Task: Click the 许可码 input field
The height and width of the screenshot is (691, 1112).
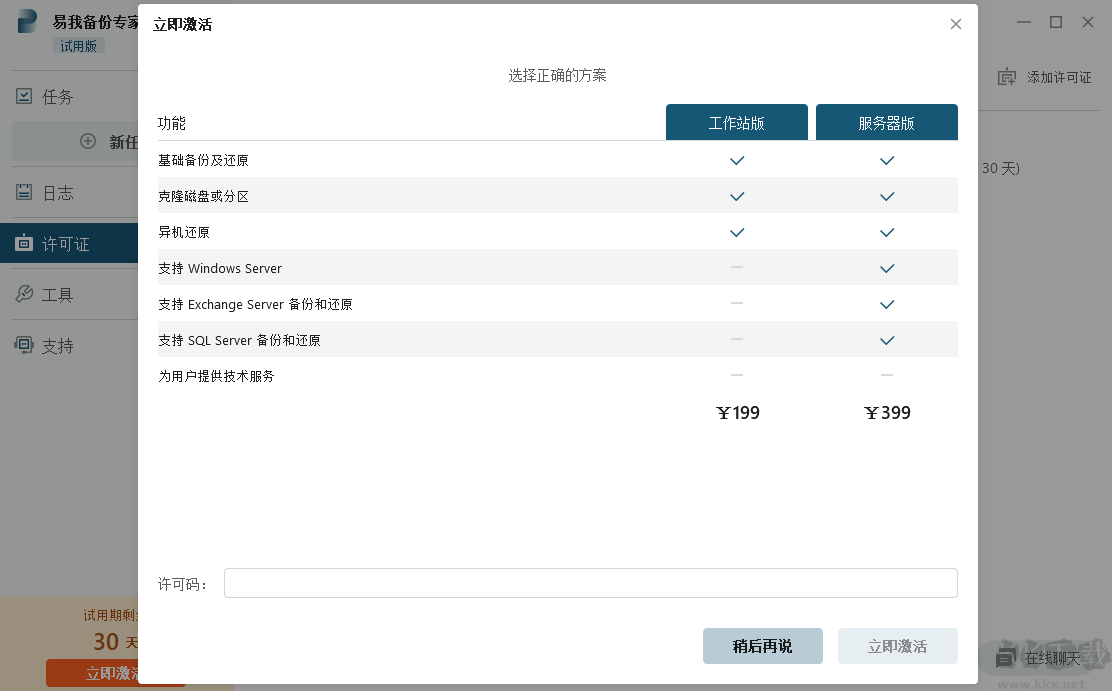Action: tap(591, 583)
